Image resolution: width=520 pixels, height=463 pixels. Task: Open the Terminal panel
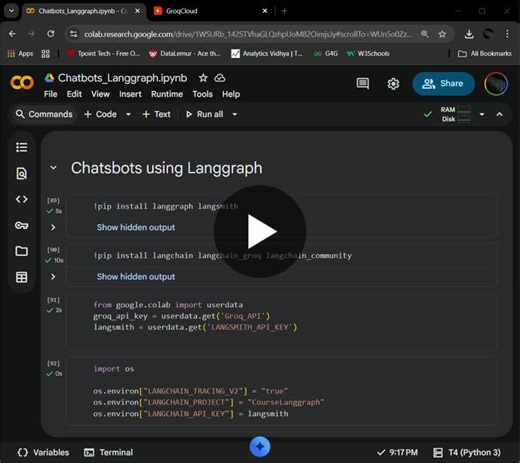(108, 452)
